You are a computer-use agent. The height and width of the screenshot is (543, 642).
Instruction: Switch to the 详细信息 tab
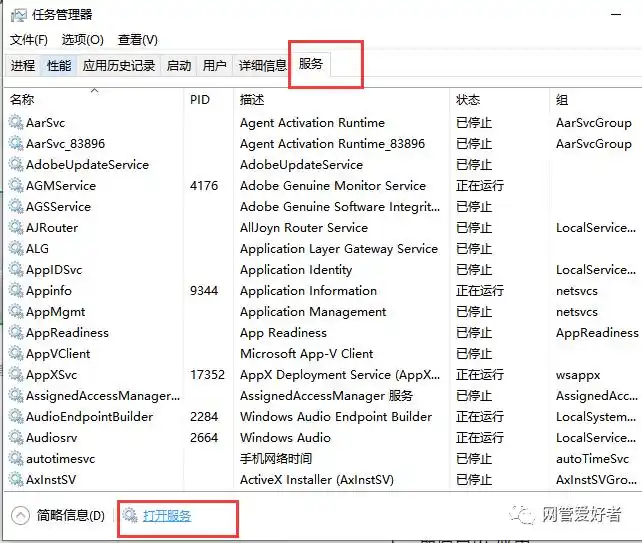[x=262, y=65]
